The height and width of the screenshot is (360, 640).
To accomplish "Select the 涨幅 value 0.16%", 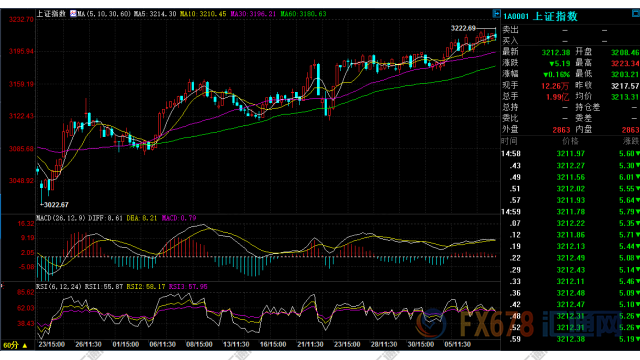I will [557, 74].
